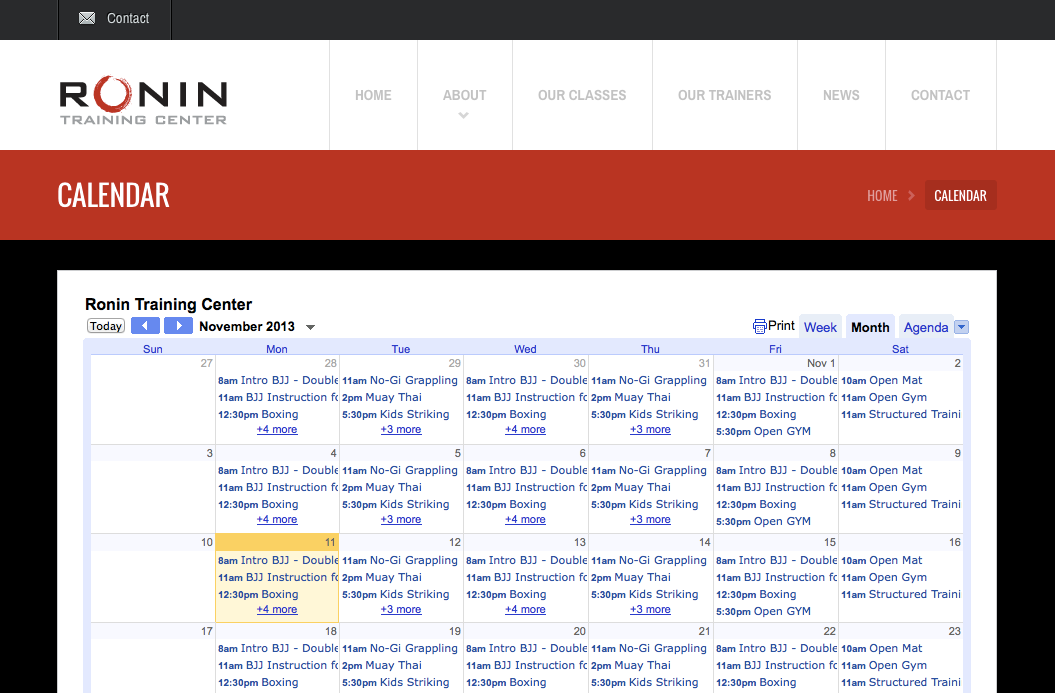
Task: Select CONTACT in the main navigation menu
Action: point(941,96)
